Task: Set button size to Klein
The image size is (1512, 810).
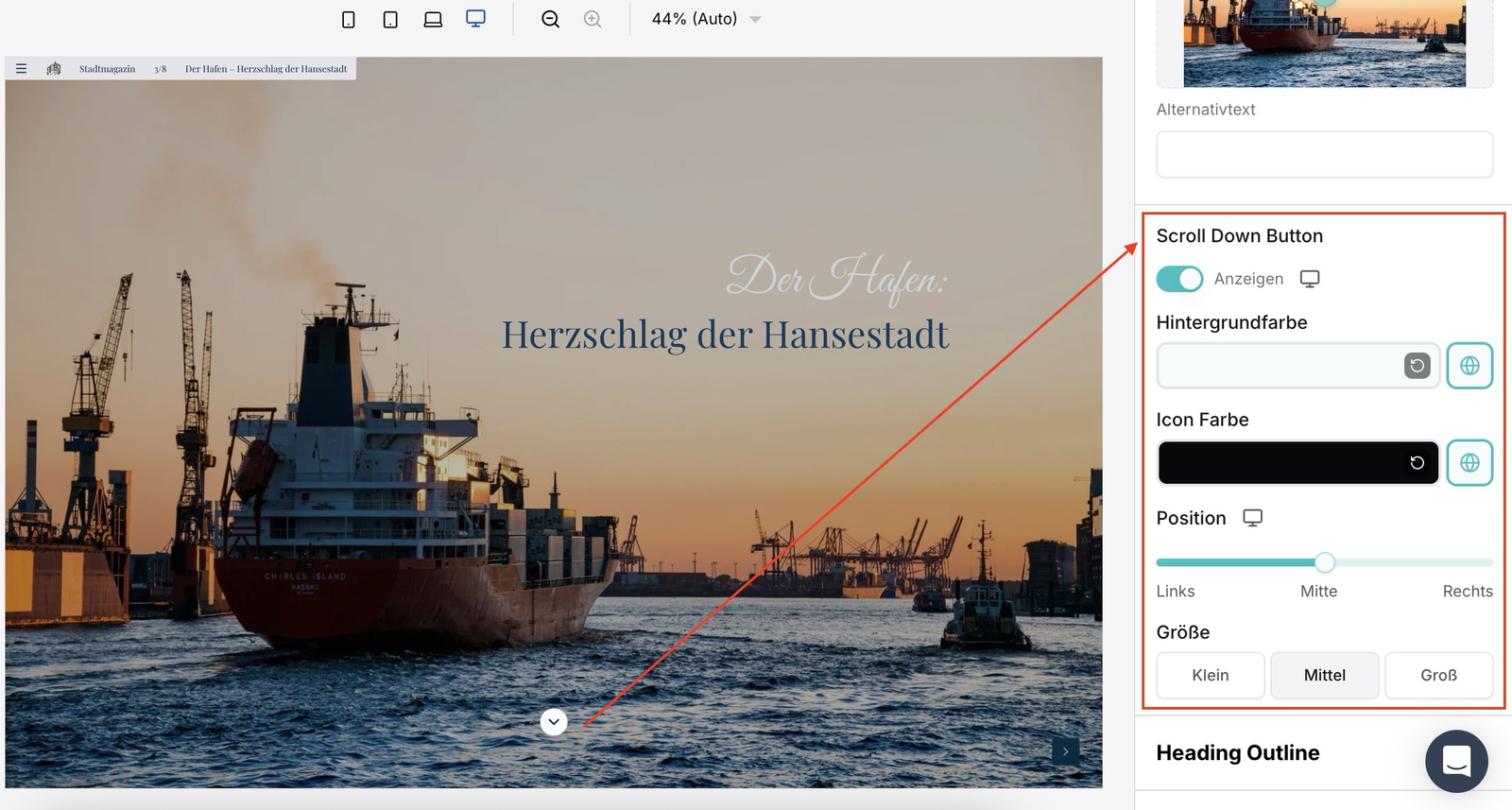Action: click(1211, 675)
